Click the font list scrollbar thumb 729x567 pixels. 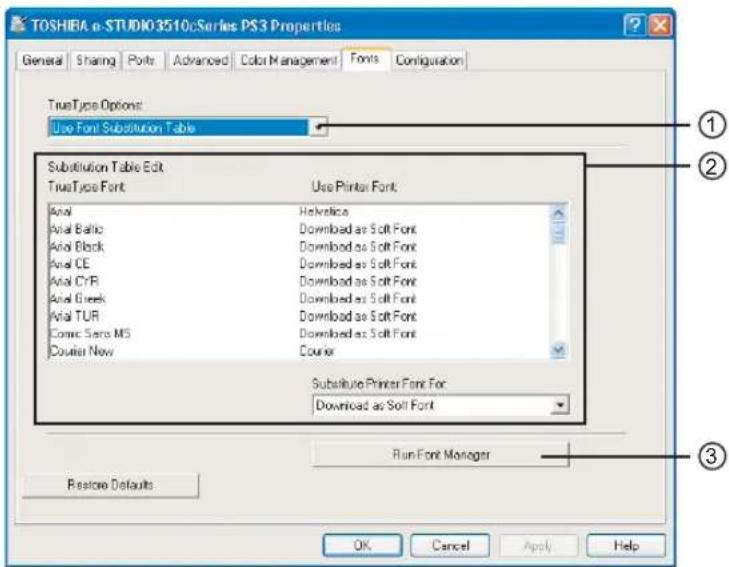click(x=558, y=232)
